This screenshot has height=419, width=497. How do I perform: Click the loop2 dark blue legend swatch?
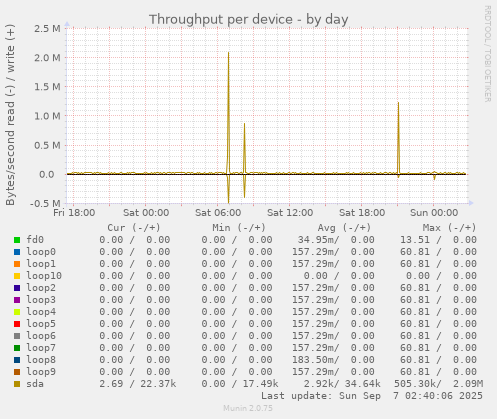pyautogui.click(x=17, y=288)
